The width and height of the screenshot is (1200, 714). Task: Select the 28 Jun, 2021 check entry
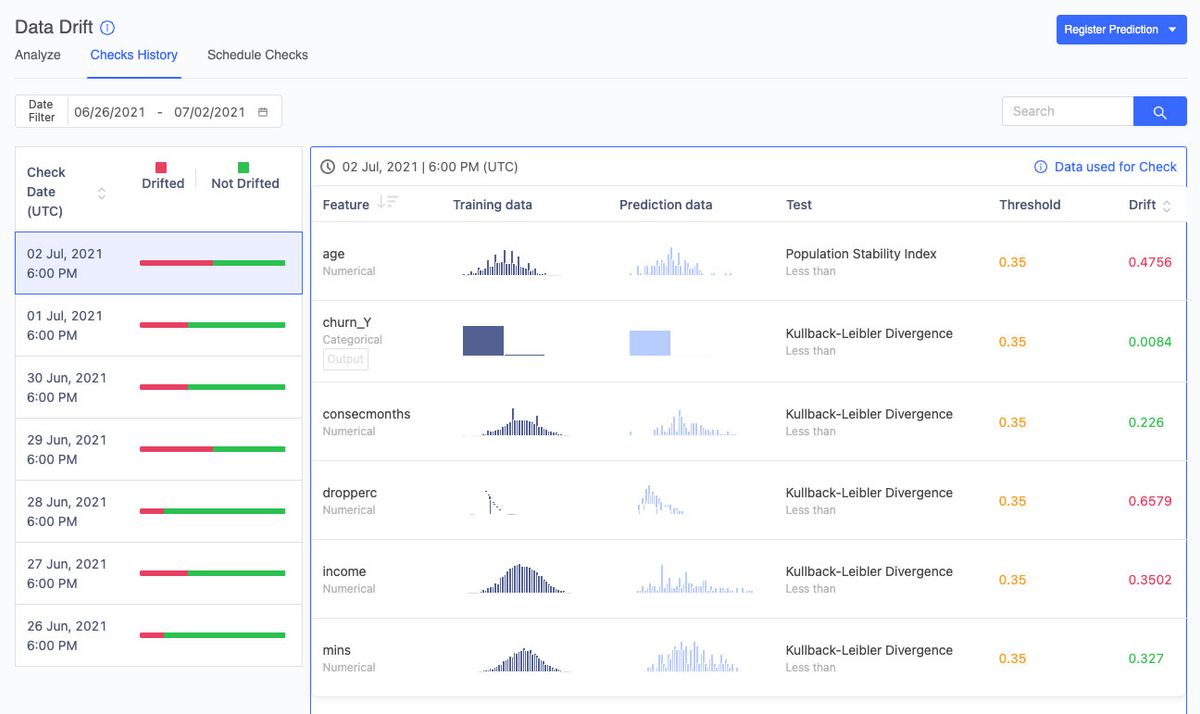tap(158, 513)
